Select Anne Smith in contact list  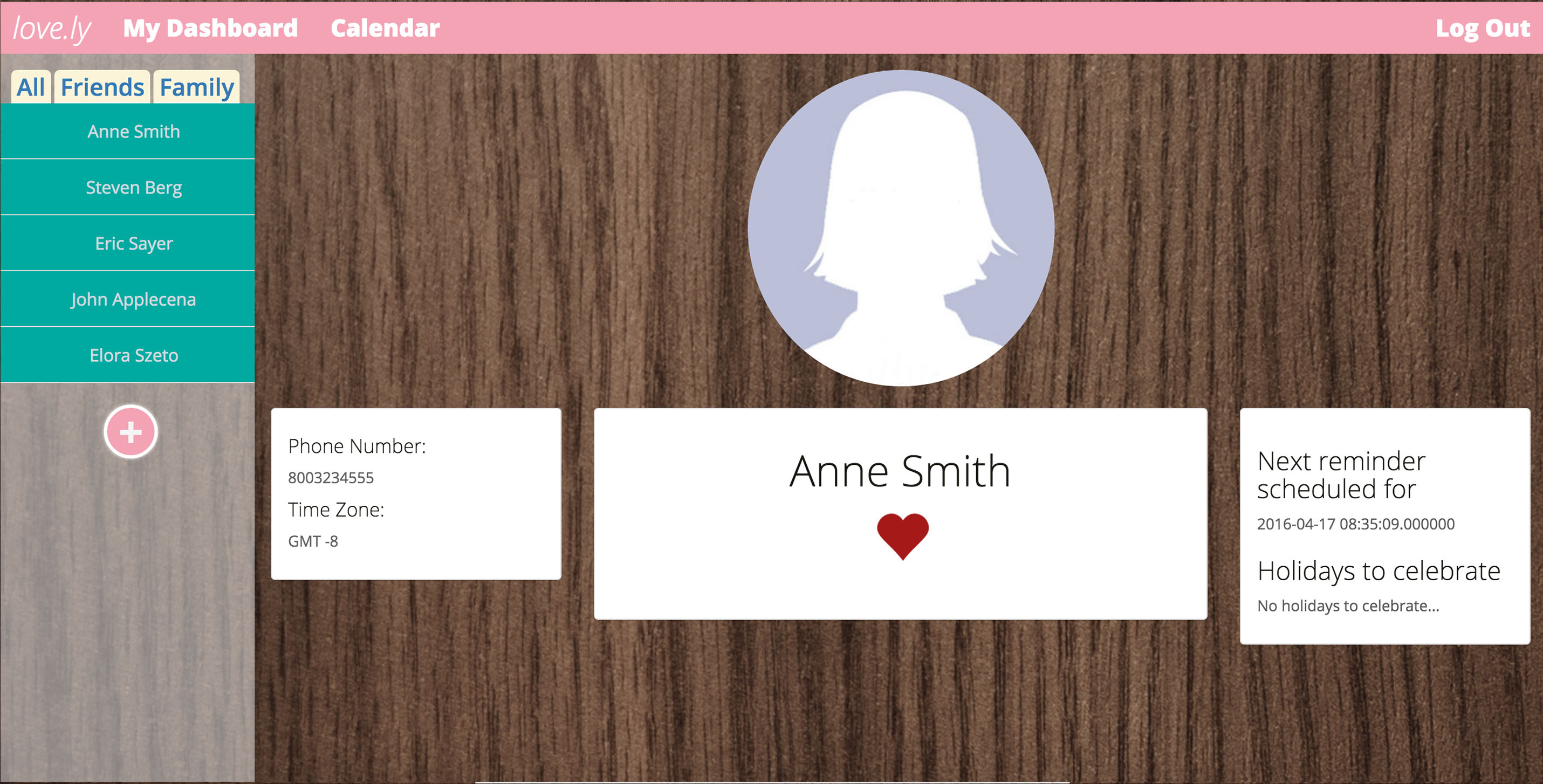[134, 132]
